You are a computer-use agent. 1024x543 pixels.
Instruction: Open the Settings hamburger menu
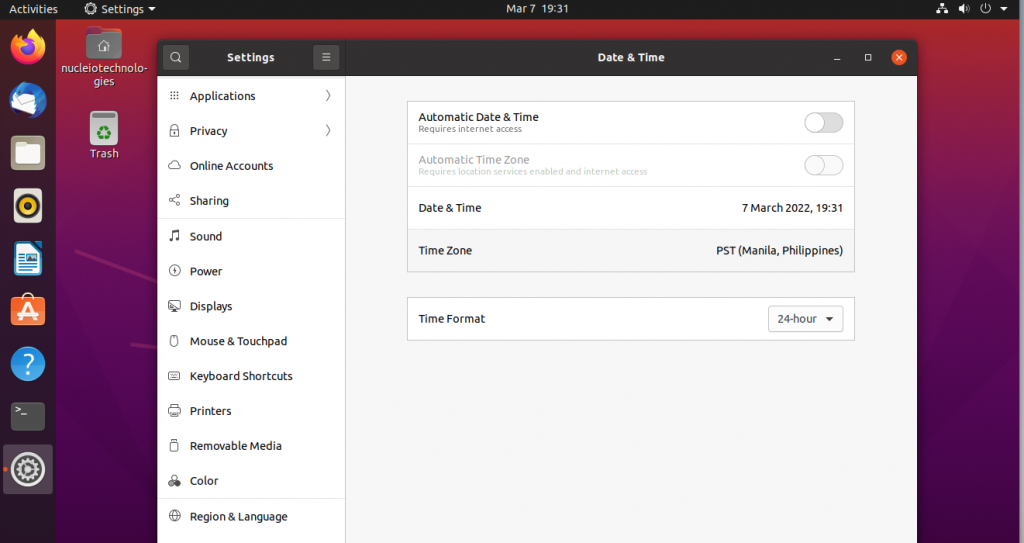[x=326, y=58]
